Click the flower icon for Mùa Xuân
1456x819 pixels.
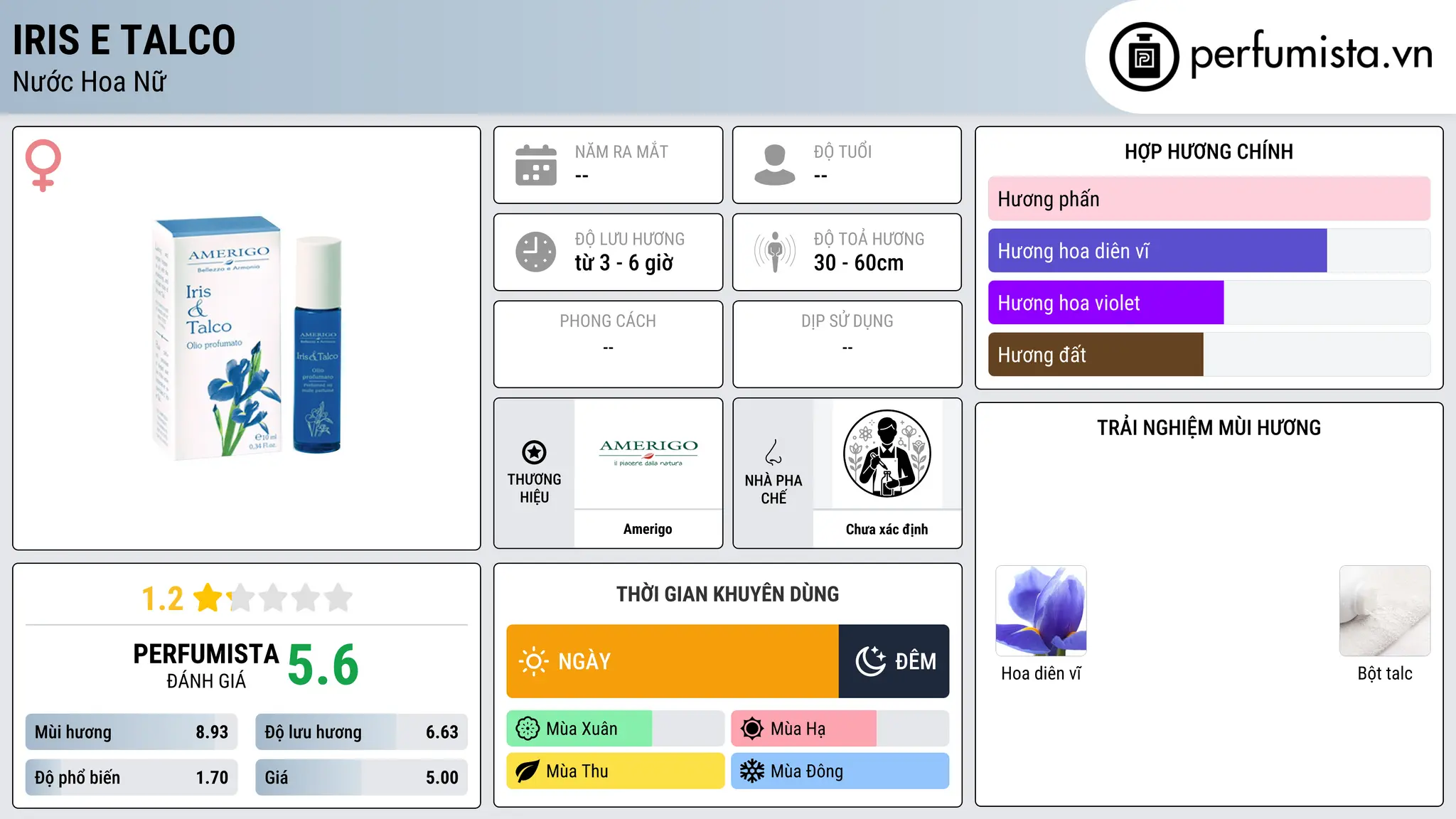(528, 729)
